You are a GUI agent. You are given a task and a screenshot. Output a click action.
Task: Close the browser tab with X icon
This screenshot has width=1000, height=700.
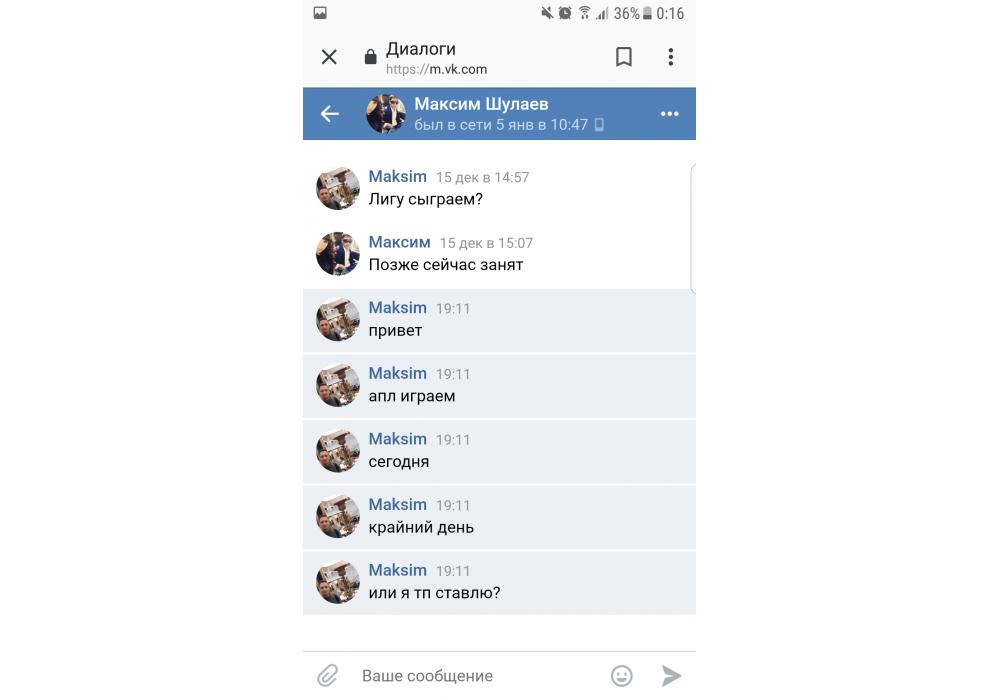click(329, 57)
